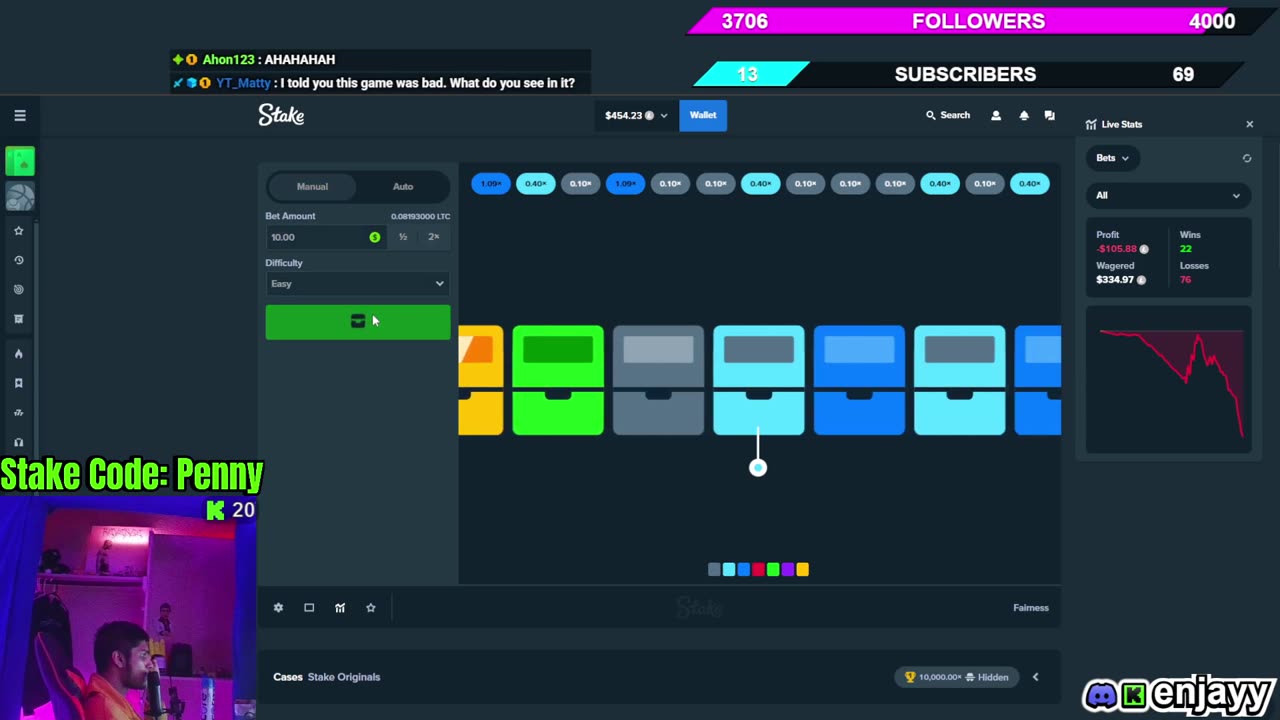1280x720 pixels.
Task: Click the green open case bet button
Action: coord(357,321)
